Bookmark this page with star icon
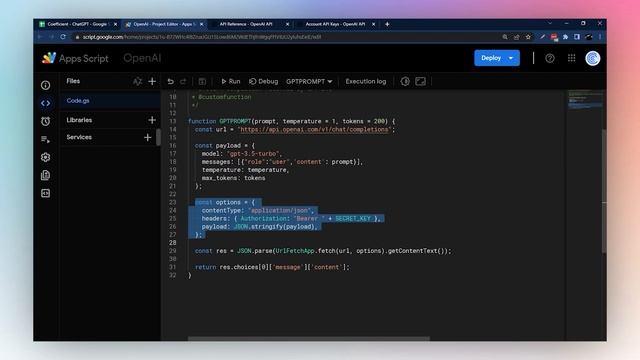Screen dimensions: 640x360 tap(528, 37)
